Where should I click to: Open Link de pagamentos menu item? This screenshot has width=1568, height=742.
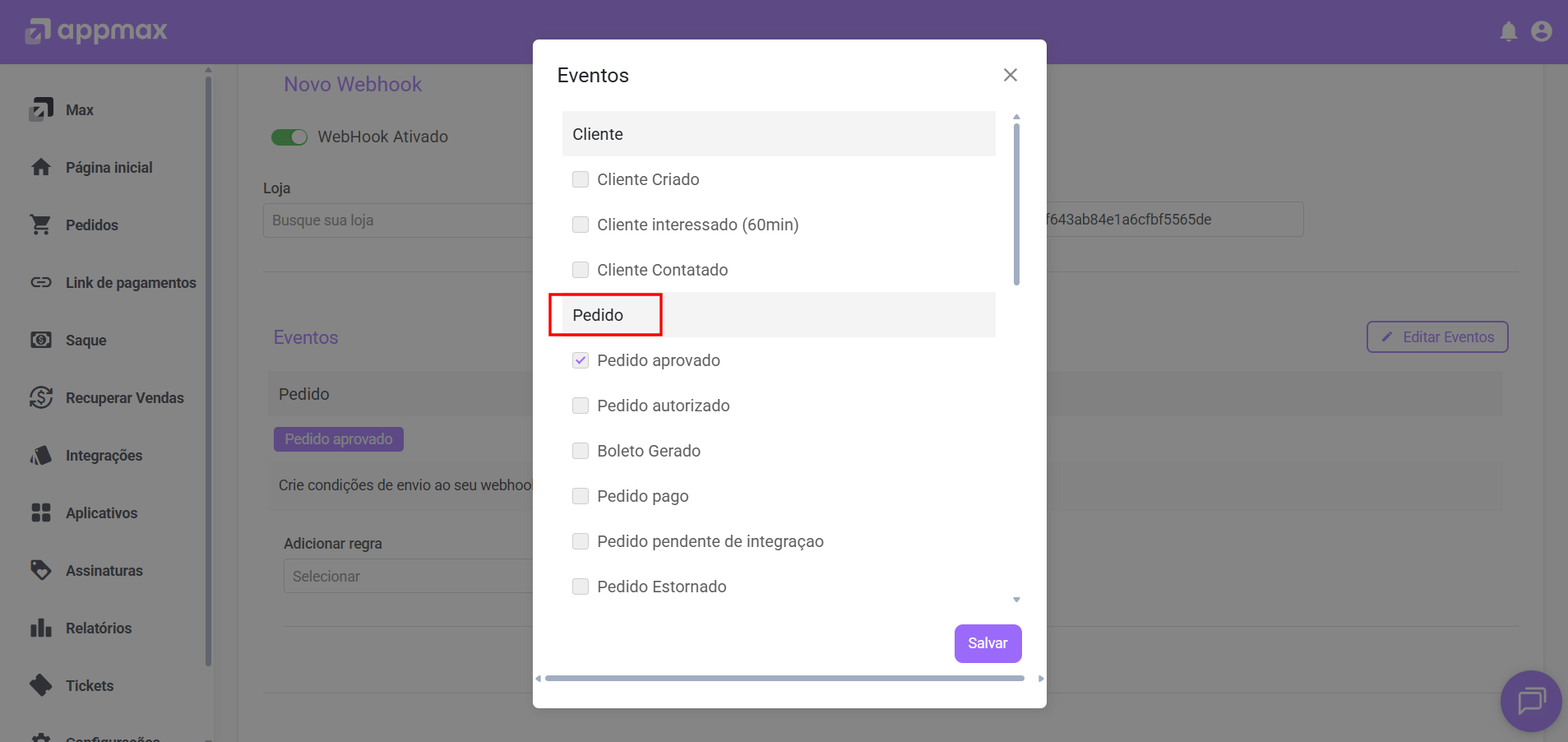tap(130, 283)
